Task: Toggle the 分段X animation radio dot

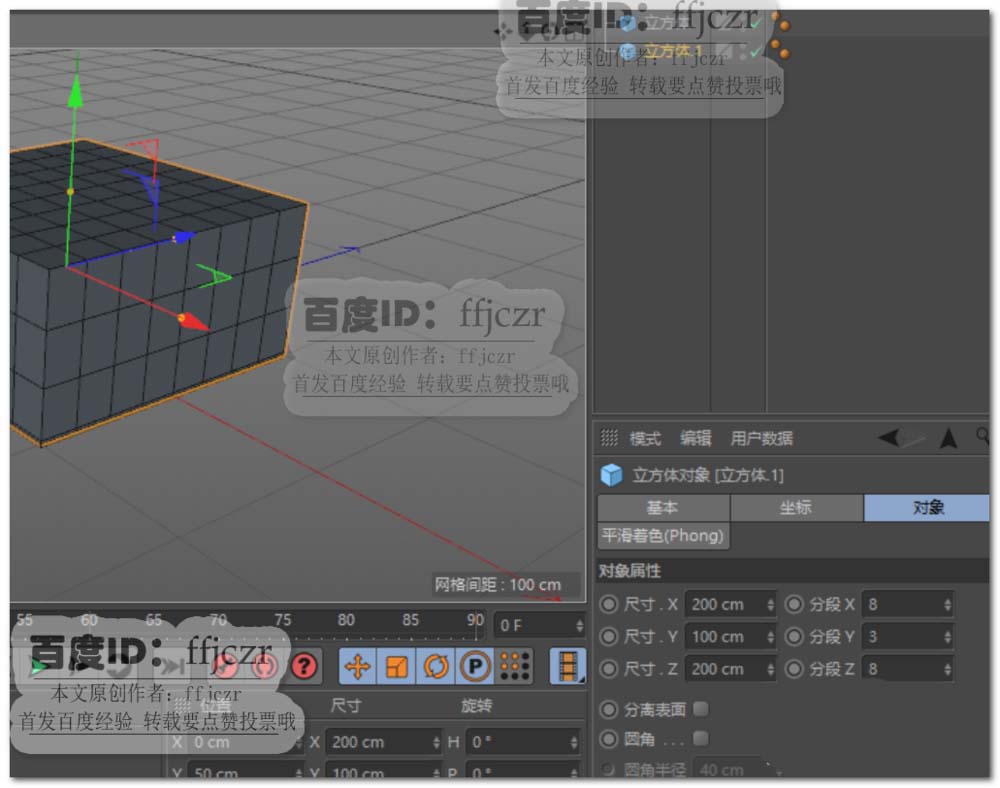Action: [794, 604]
